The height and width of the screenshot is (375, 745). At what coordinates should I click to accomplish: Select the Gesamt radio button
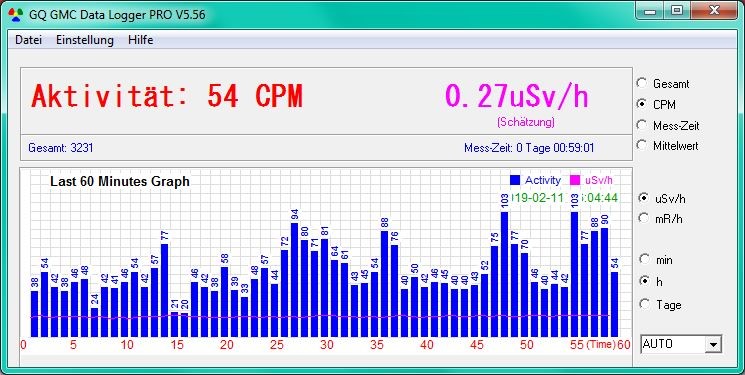click(x=641, y=83)
